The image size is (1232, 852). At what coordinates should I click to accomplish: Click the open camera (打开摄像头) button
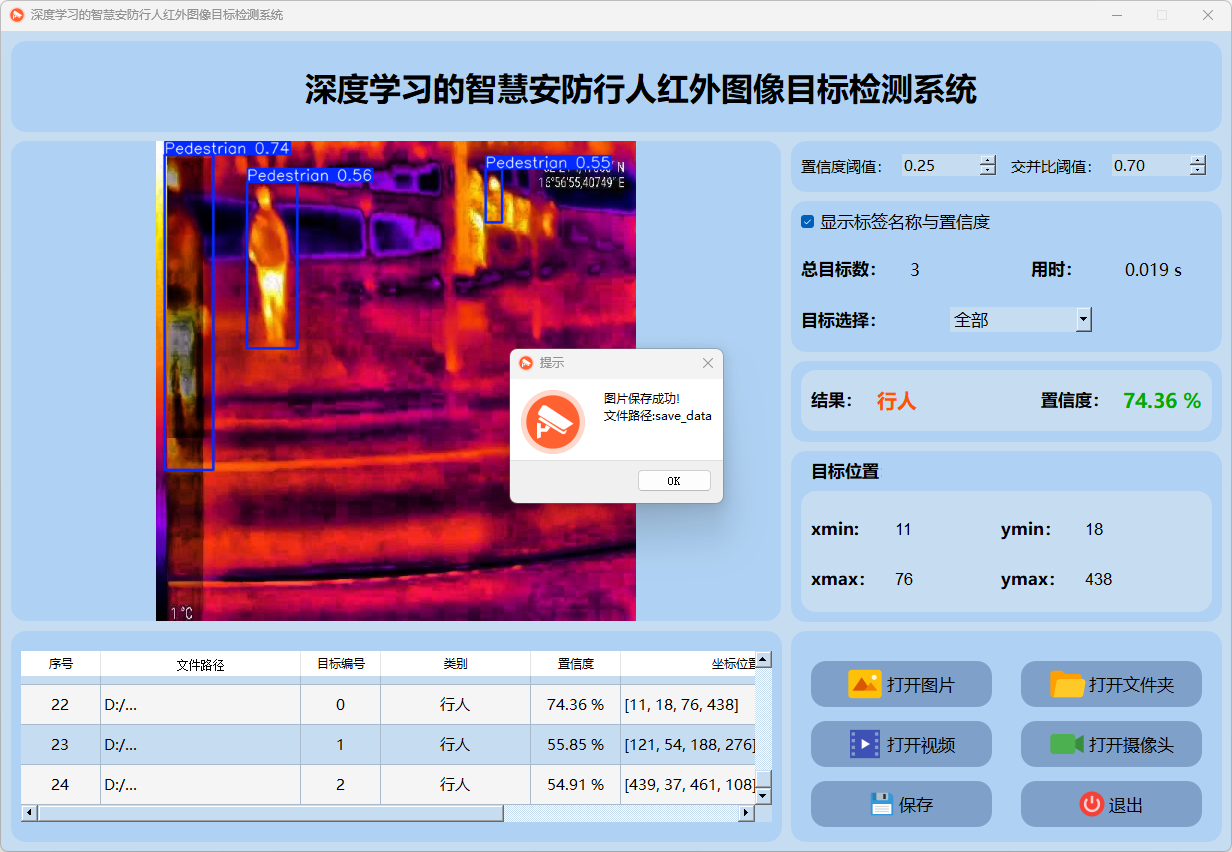tap(1111, 745)
